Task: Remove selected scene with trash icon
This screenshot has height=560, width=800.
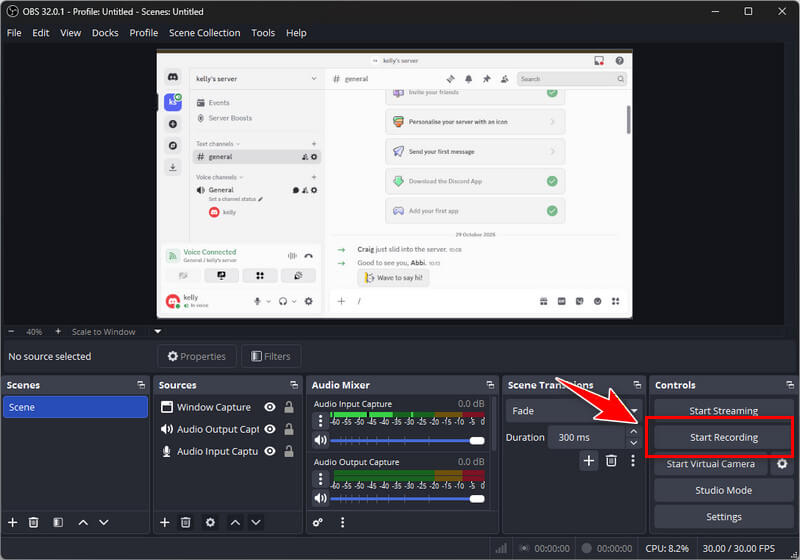Action: [x=34, y=522]
